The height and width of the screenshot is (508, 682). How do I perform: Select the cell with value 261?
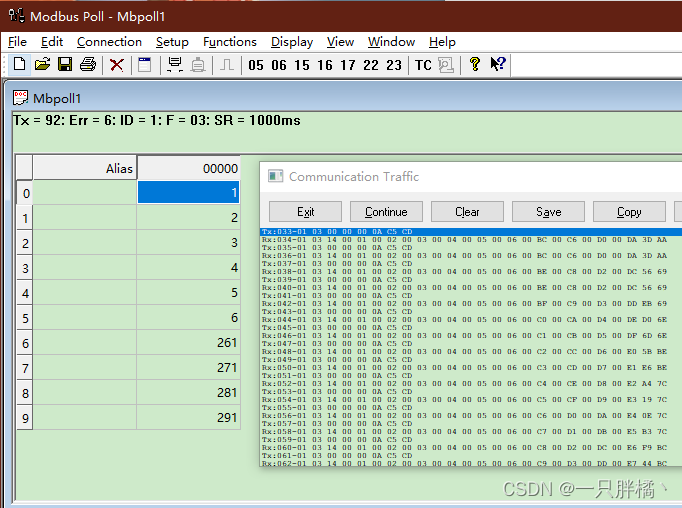coord(188,342)
